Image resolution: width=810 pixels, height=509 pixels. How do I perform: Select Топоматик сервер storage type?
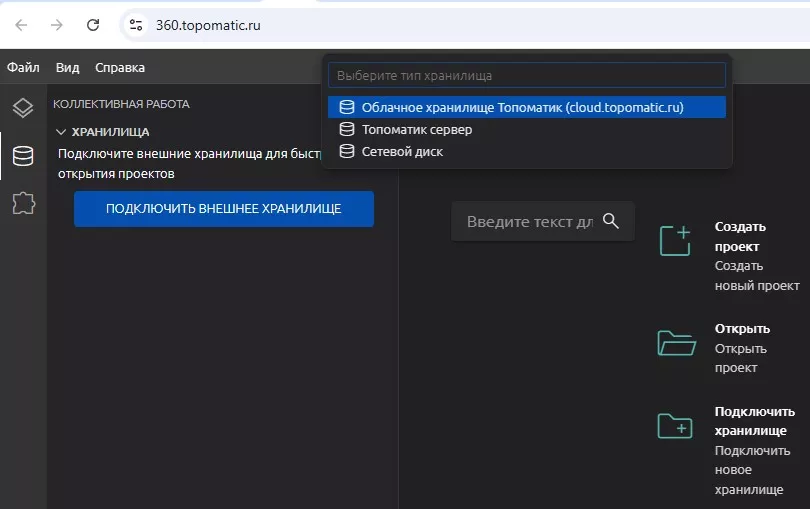(417, 129)
